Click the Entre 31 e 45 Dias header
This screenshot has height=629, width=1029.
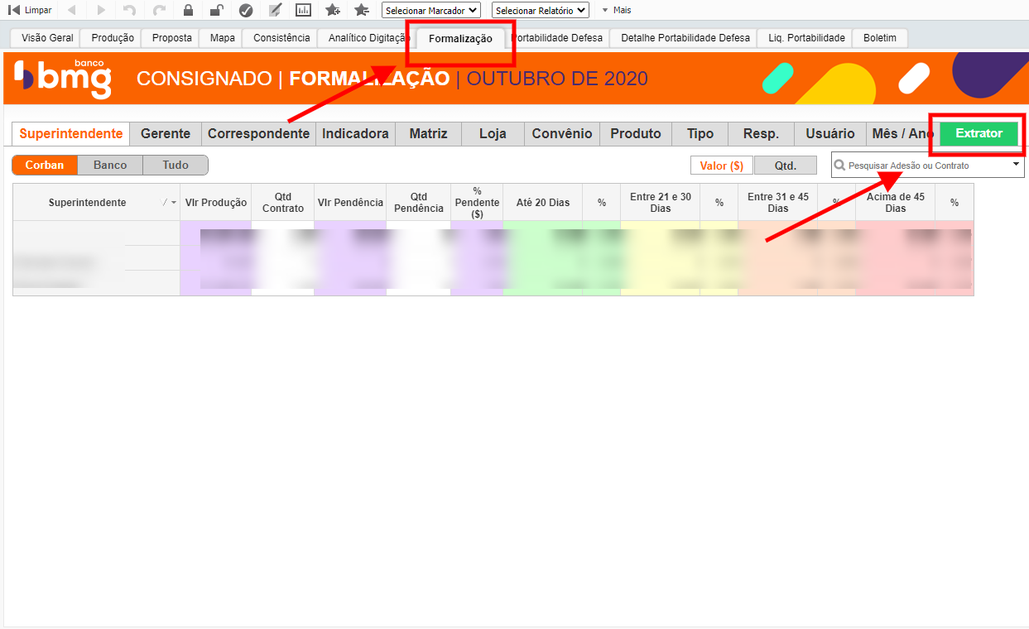point(778,202)
